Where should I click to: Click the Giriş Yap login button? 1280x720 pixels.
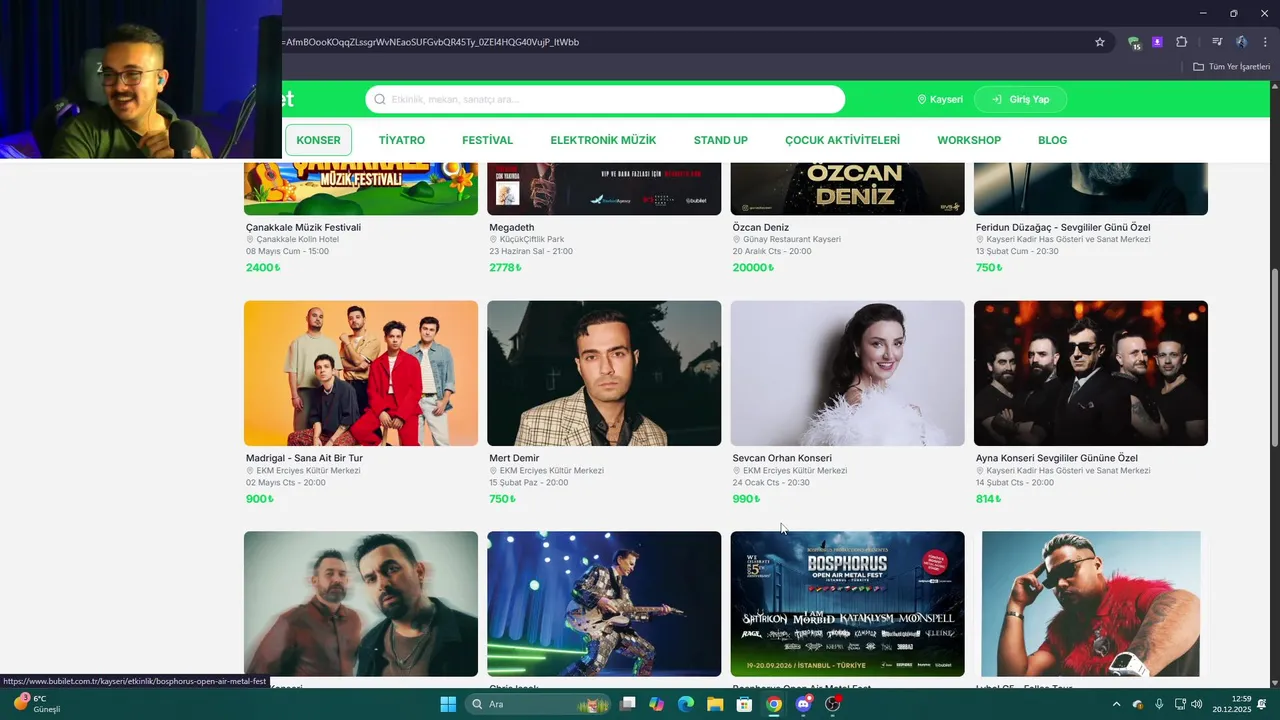(x=1020, y=99)
